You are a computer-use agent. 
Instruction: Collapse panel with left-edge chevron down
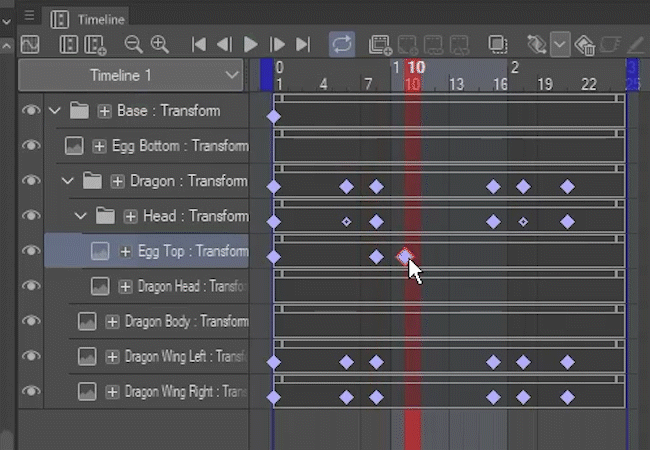coord(6,21)
